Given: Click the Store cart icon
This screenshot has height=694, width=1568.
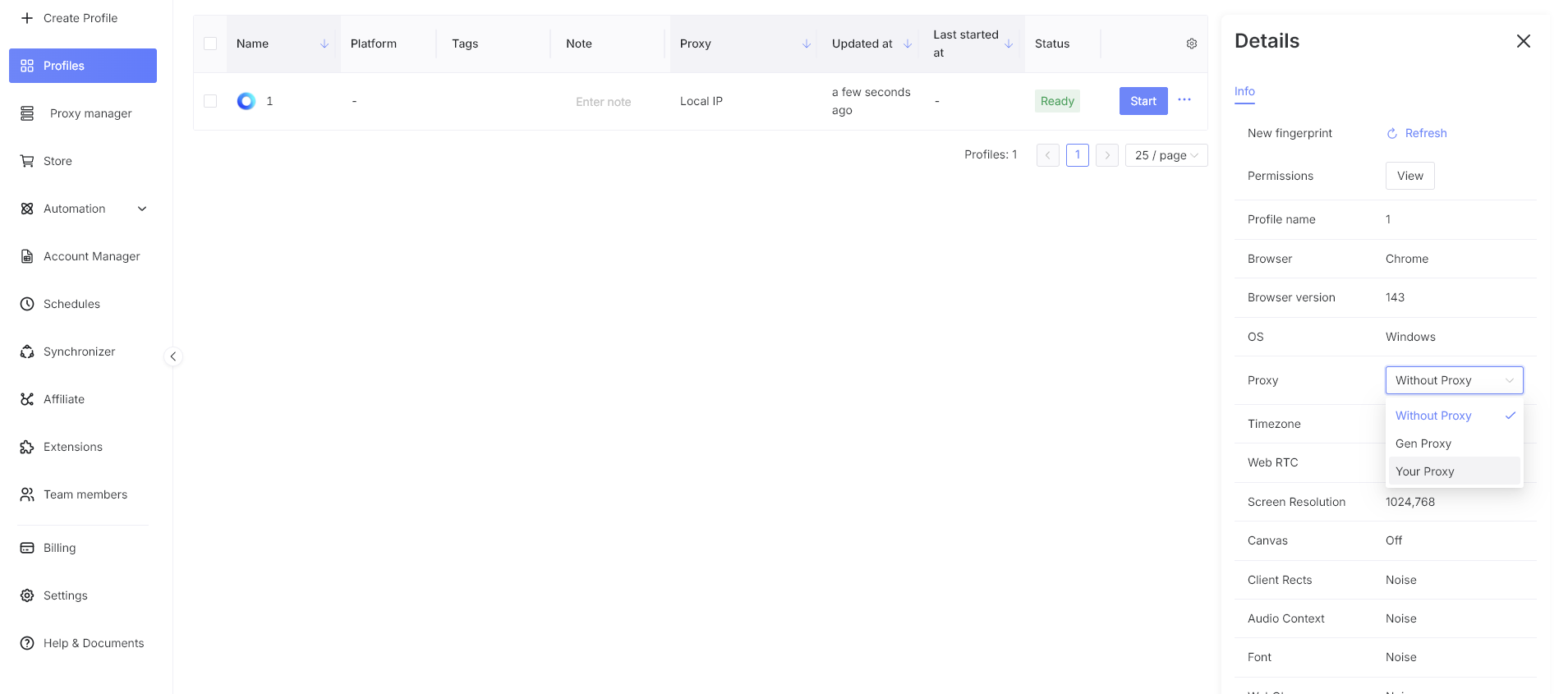Looking at the screenshot, I should click(27, 161).
